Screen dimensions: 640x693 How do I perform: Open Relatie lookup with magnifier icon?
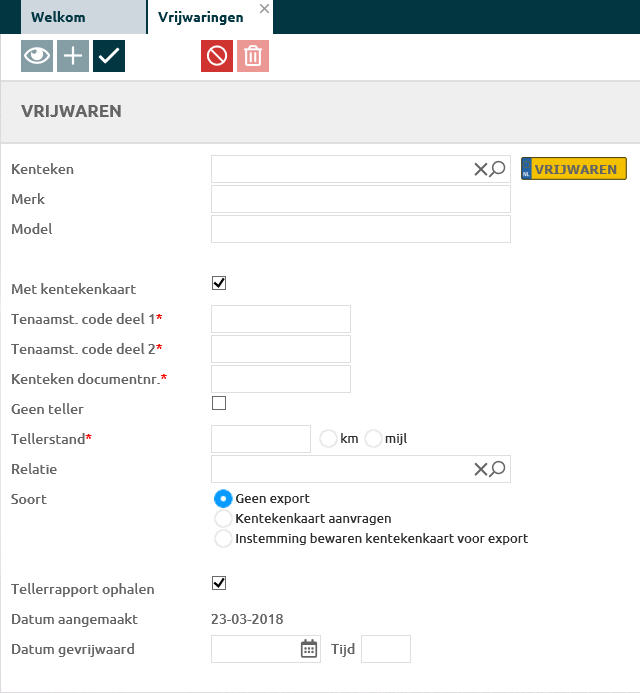point(497,469)
